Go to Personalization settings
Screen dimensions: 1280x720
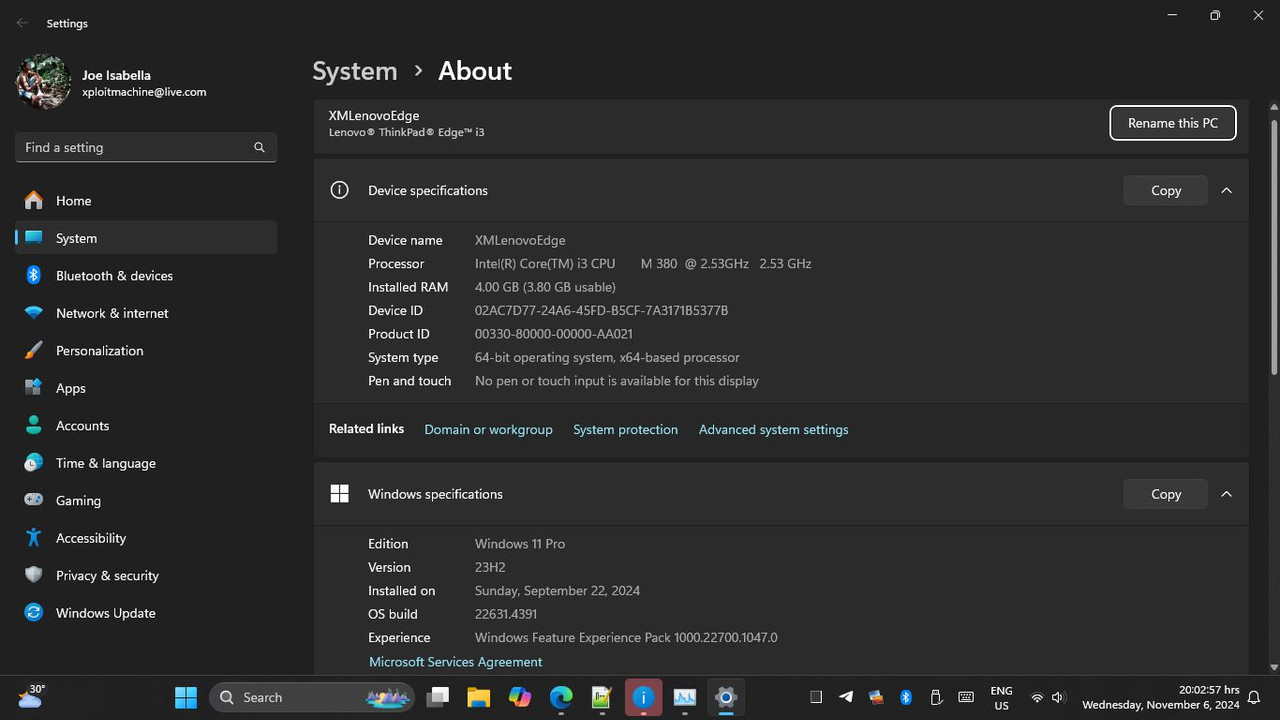pyautogui.click(x=99, y=351)
